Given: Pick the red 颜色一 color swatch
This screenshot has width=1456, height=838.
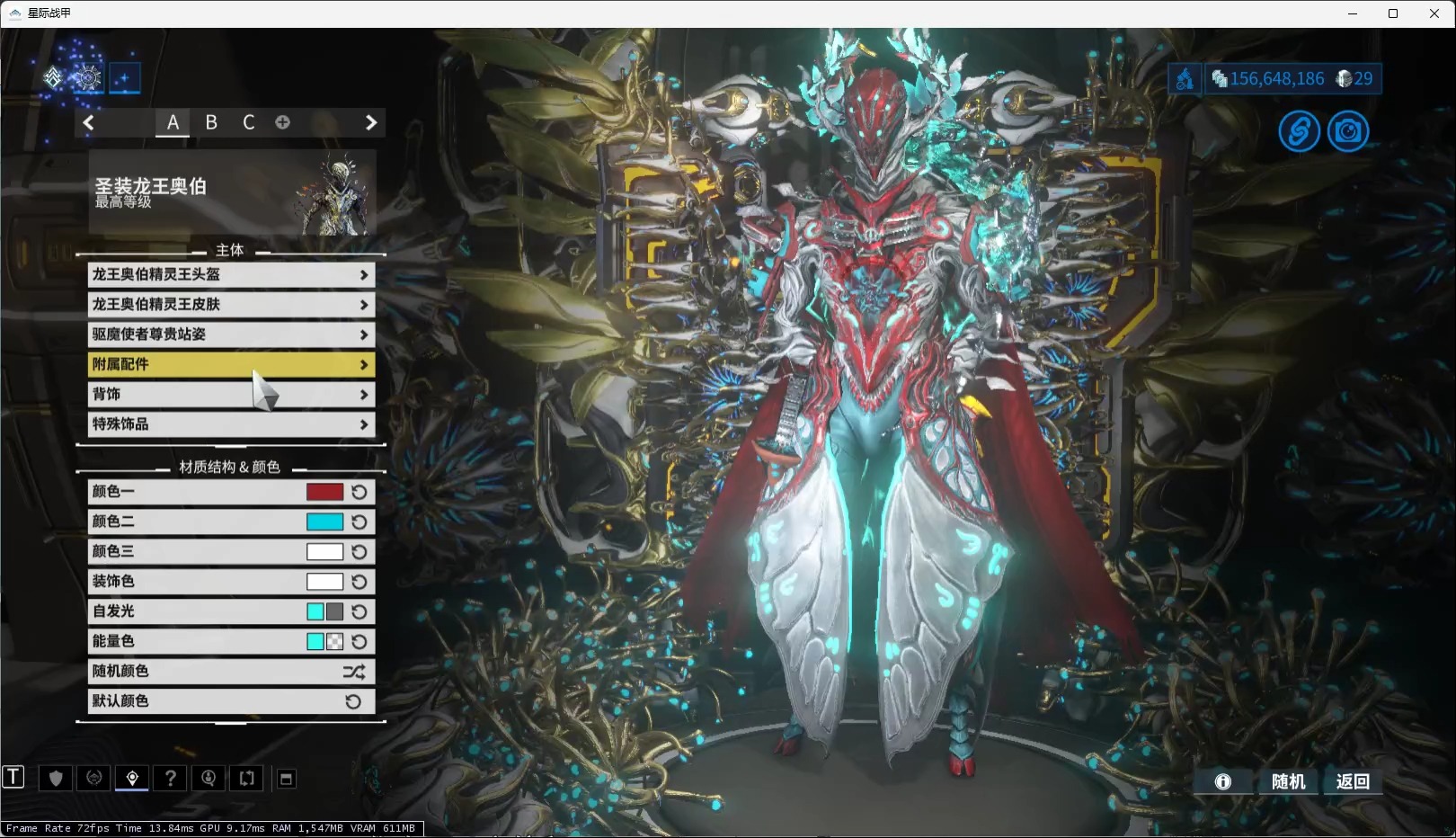Looking at the screenshot, I should coord(324,492).
